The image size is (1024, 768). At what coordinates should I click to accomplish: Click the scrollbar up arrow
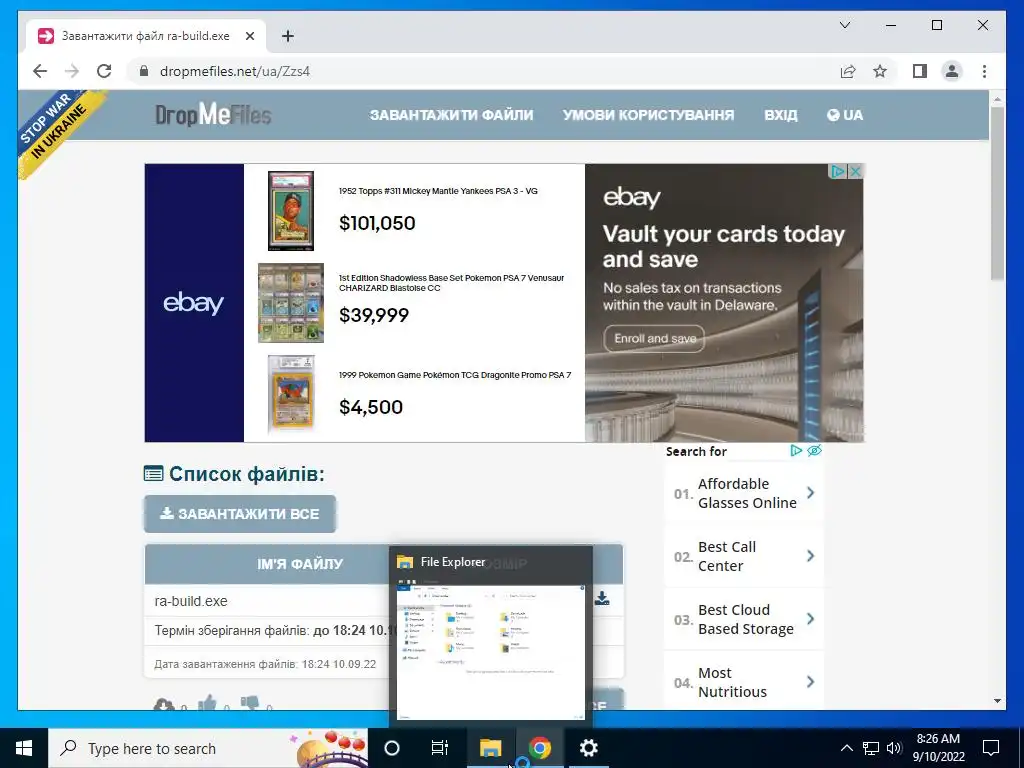click(x=997, y=99)
